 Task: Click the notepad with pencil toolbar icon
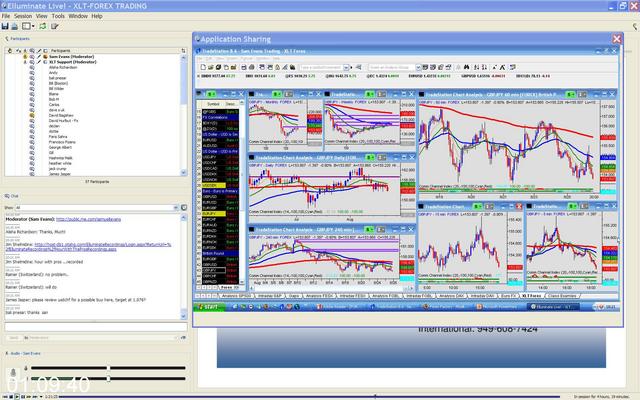pos(54,26)
